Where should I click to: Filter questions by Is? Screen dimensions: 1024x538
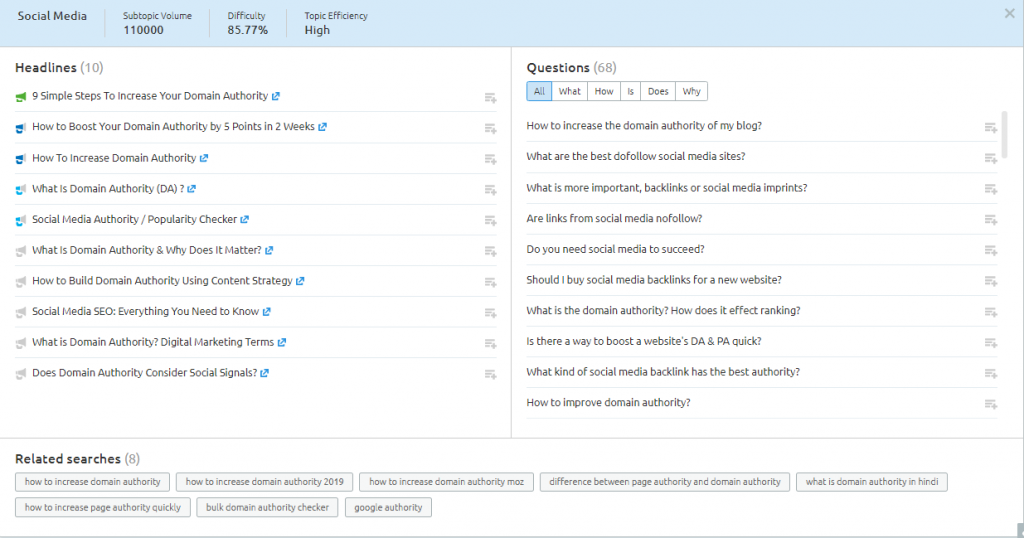pyautogui.click(x=630, y=91)
